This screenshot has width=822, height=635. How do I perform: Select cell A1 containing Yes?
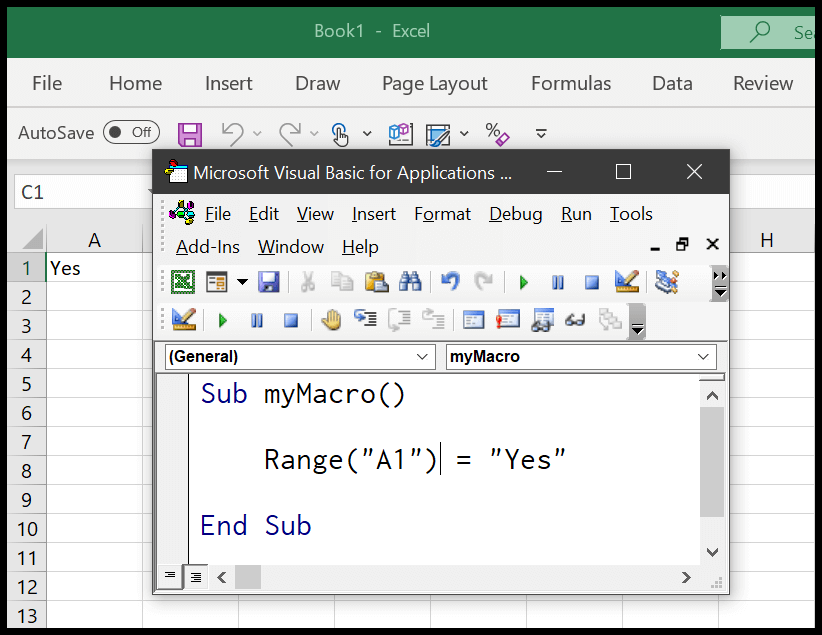94,268
